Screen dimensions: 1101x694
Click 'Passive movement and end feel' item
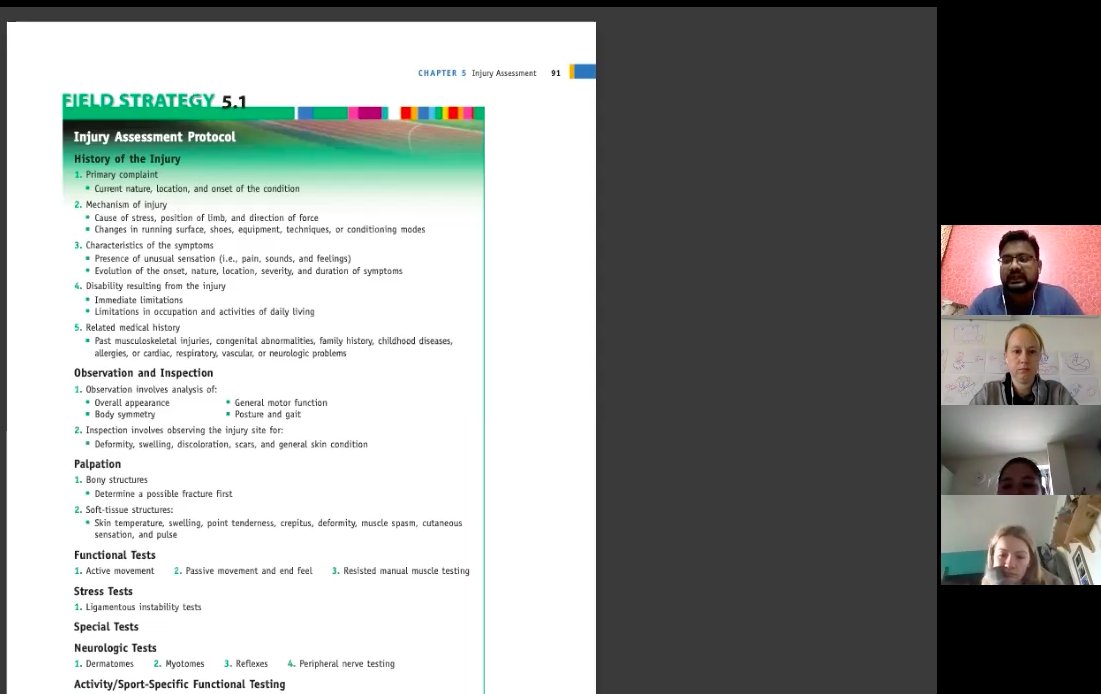249,571
